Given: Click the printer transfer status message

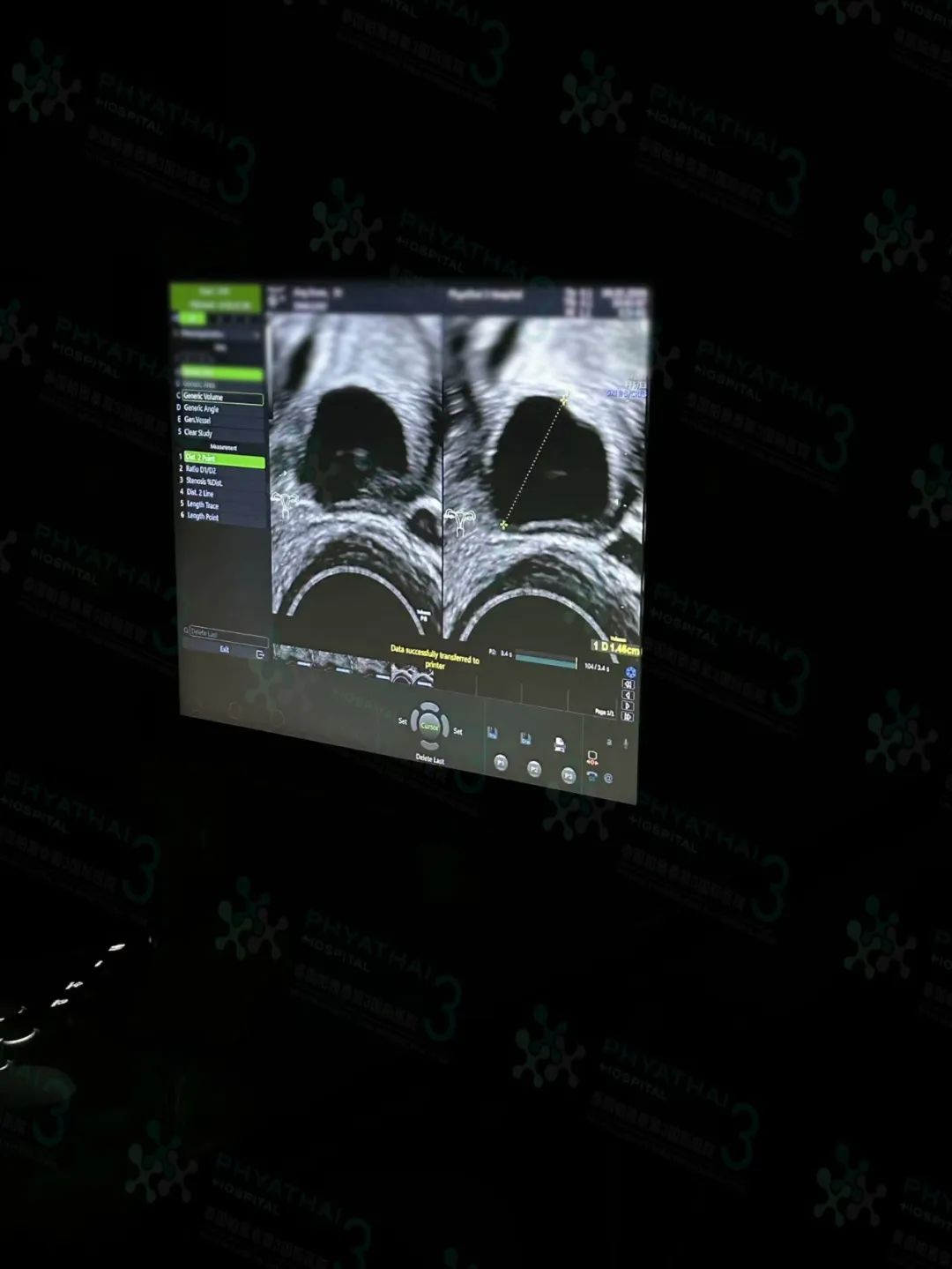Looking at the screenshot, I should [435, 656].
